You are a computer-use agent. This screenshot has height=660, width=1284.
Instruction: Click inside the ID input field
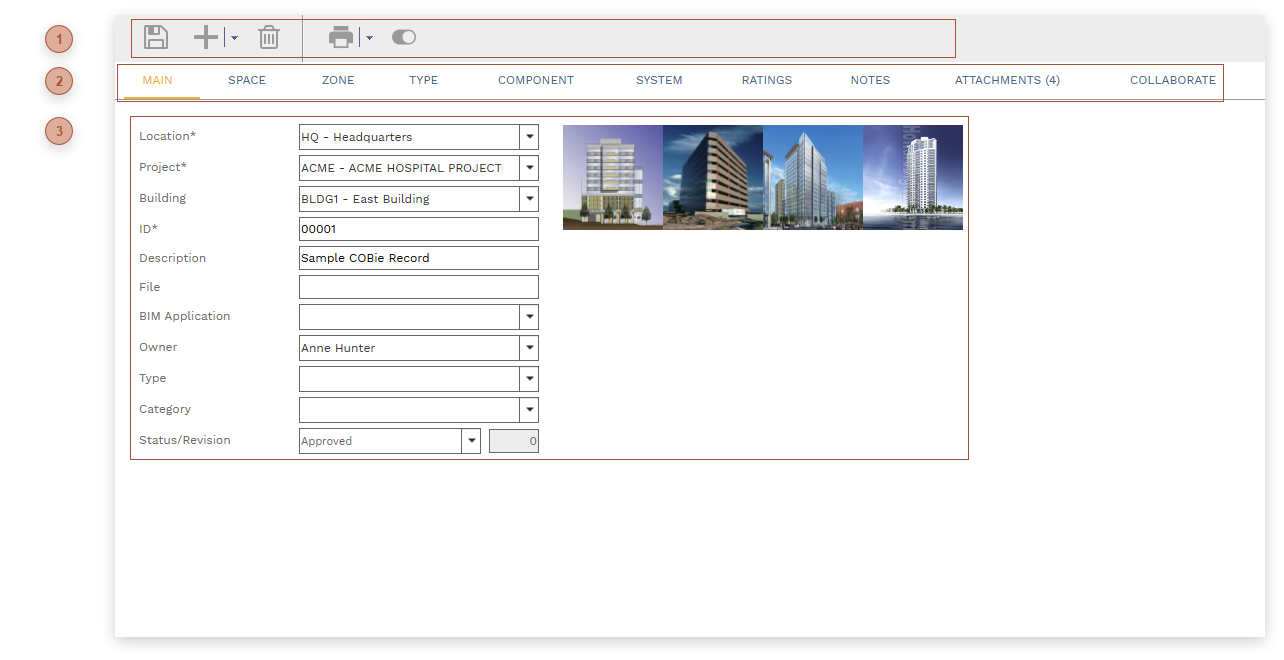click(418, 228)
